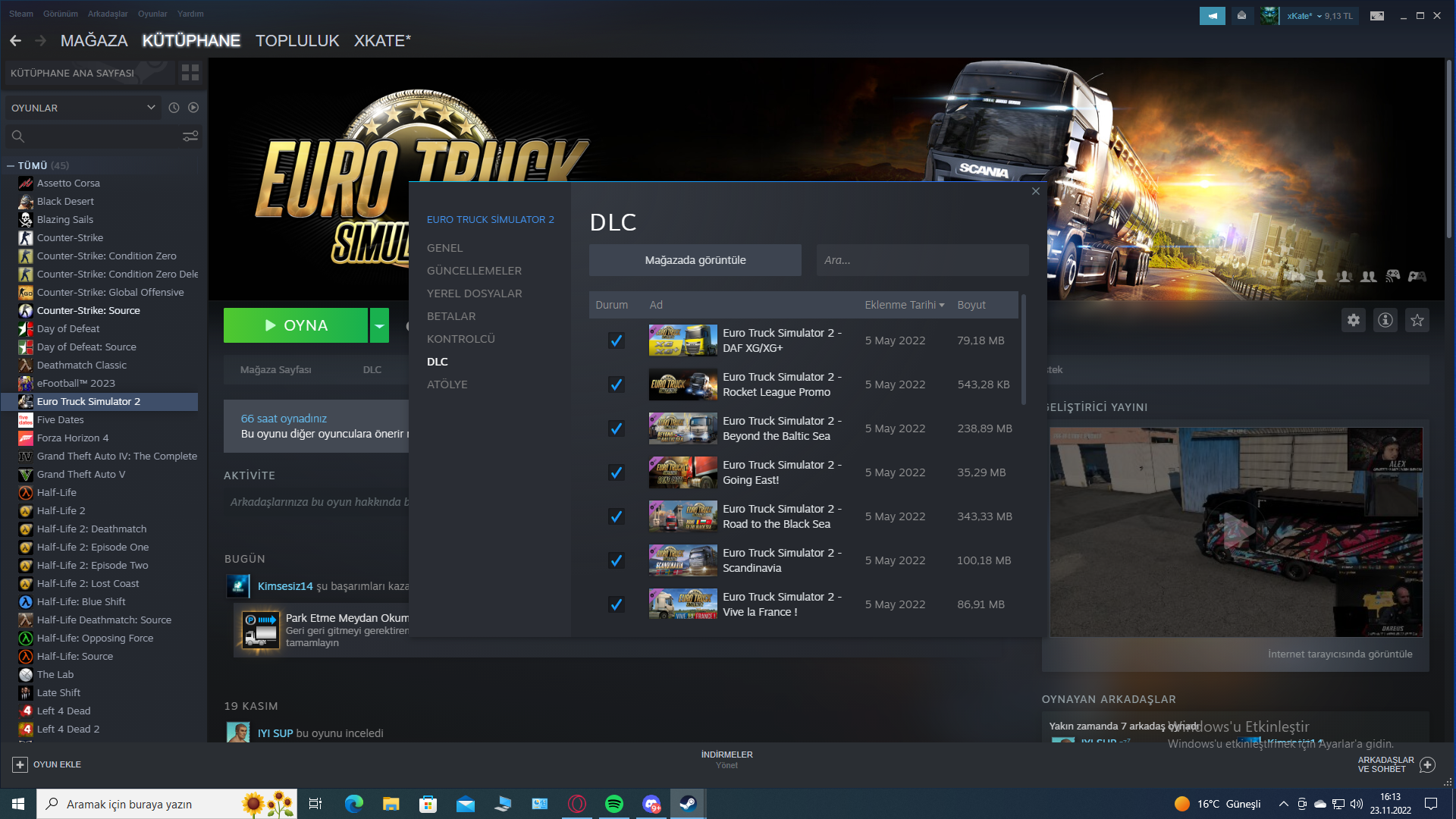Open File Explorer from the taskbar
The width and height of the screenshot is (1456, 819).
point(391,804)
